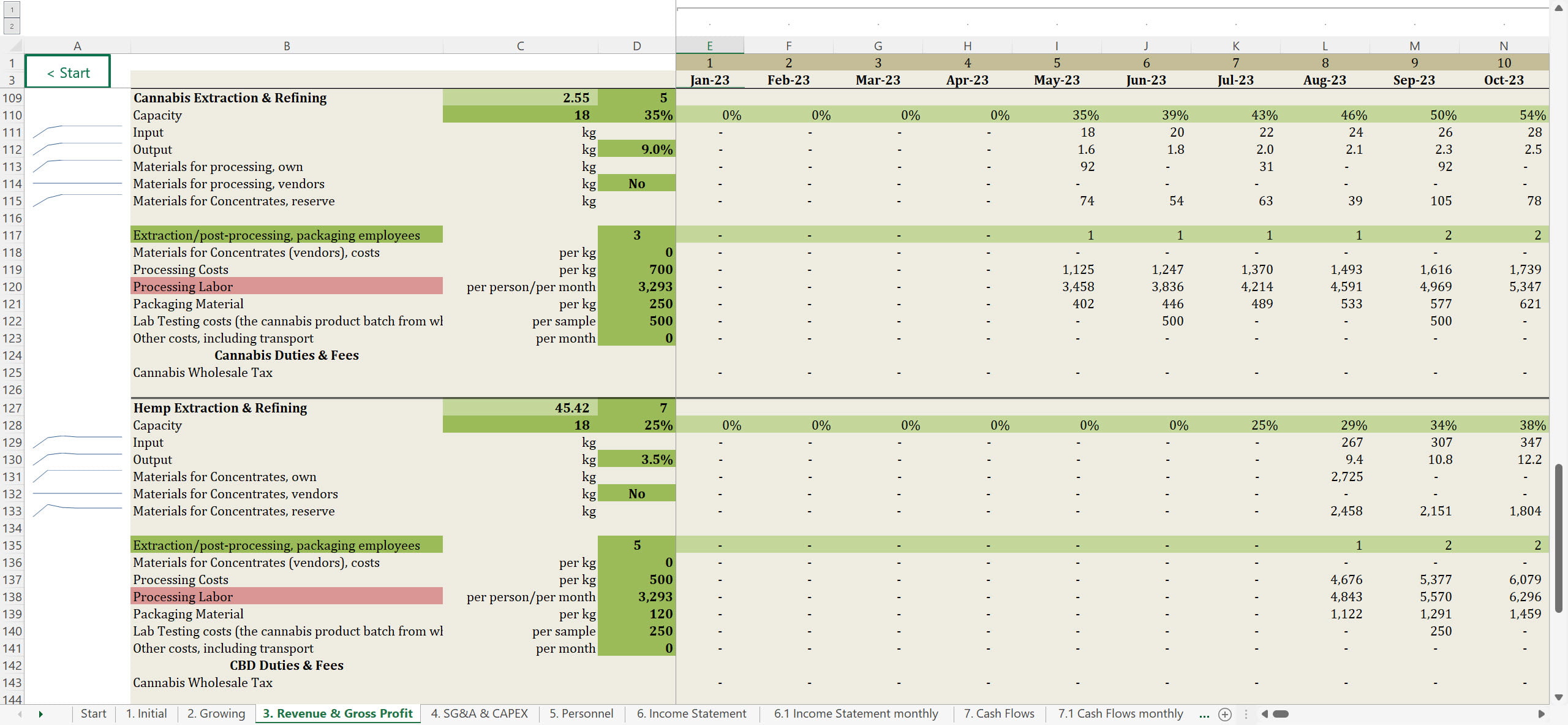Image resolution: width=1568 pixels, height=725 pixels.
Task: Click the vertical scroll up arrow
Action: pyautogui.click(x=1559, y=8)
